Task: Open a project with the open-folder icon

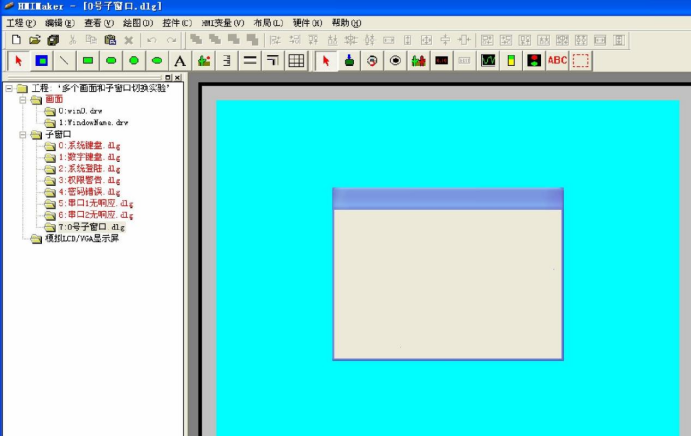Action: point(34,40)
